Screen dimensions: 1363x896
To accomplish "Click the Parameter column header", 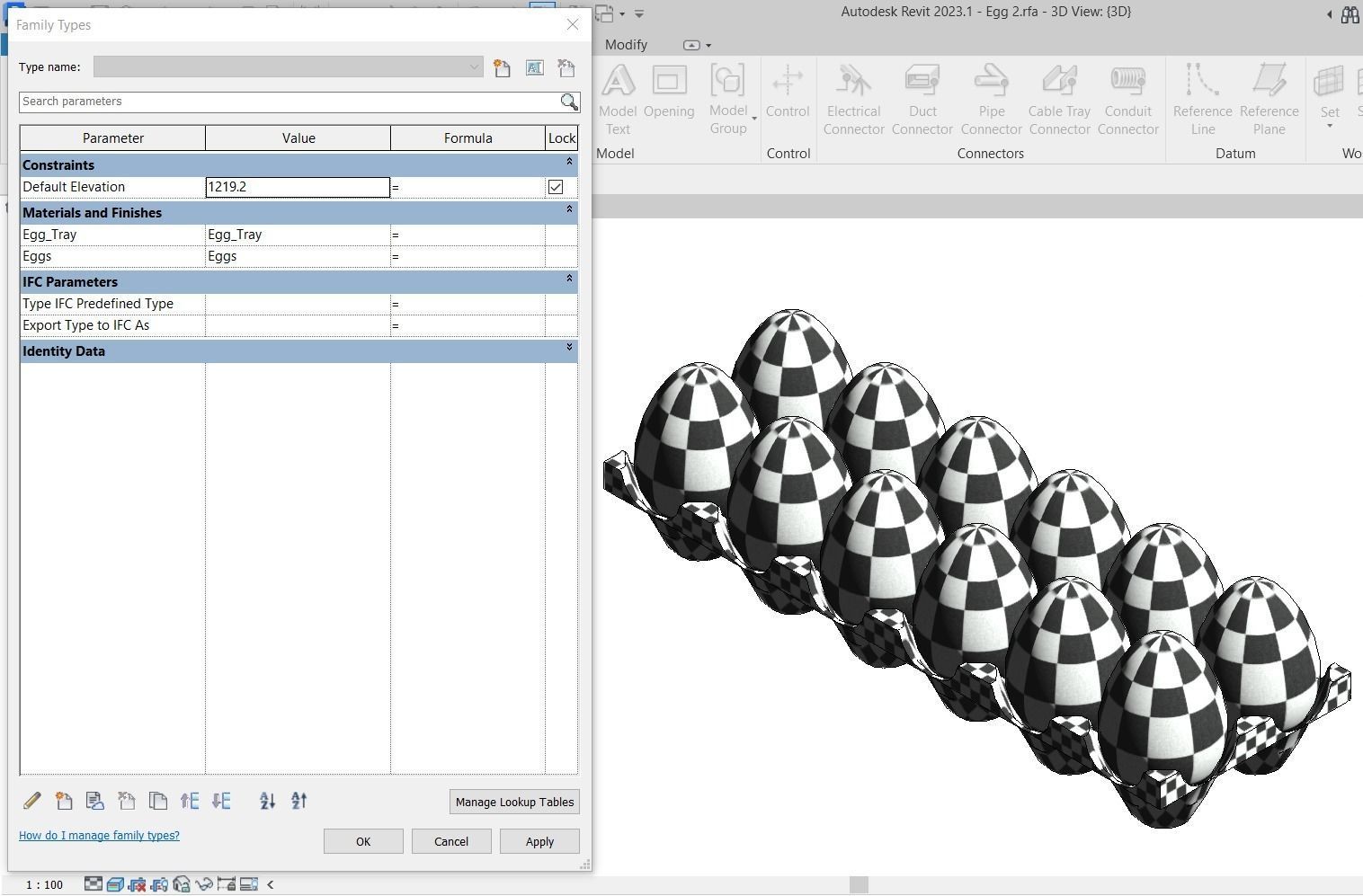I will [x=113, y=138].
